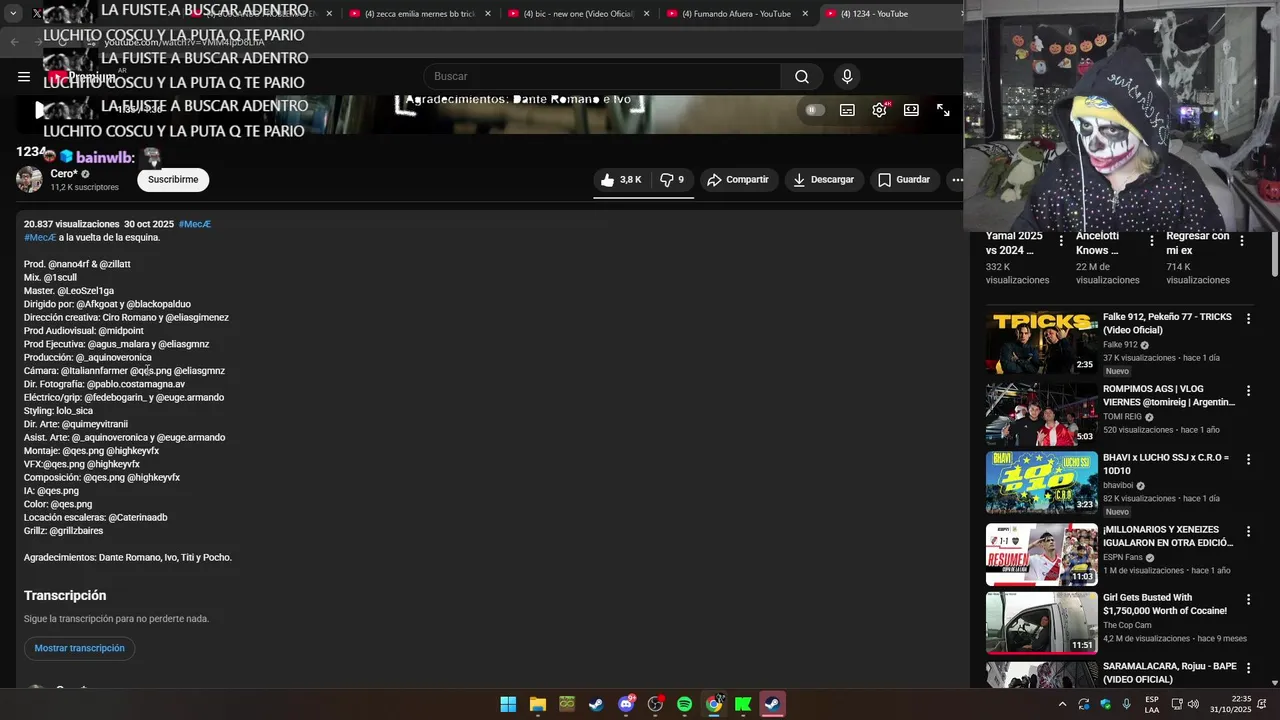The width and height of the screenshot is (1280, 720).
Task: Open the Cero* channel avatar
Action: (29, 180)
